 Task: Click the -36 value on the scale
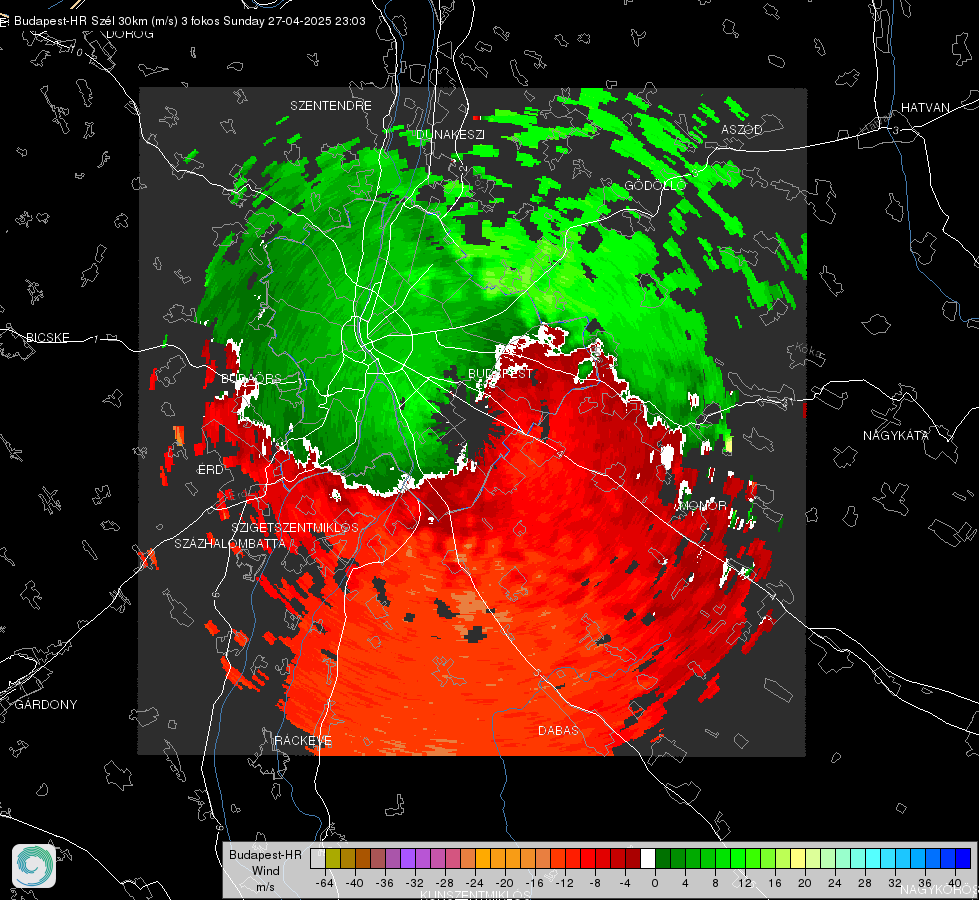pos(385,883)
